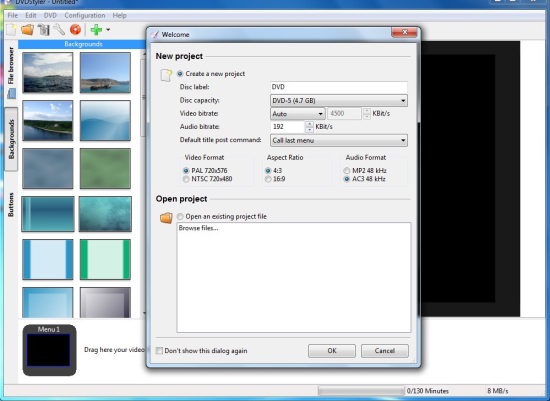Open the DVD menu
The height and width of the screenshot is (401, 550).
pyautogui.click(x=50, y=15)
